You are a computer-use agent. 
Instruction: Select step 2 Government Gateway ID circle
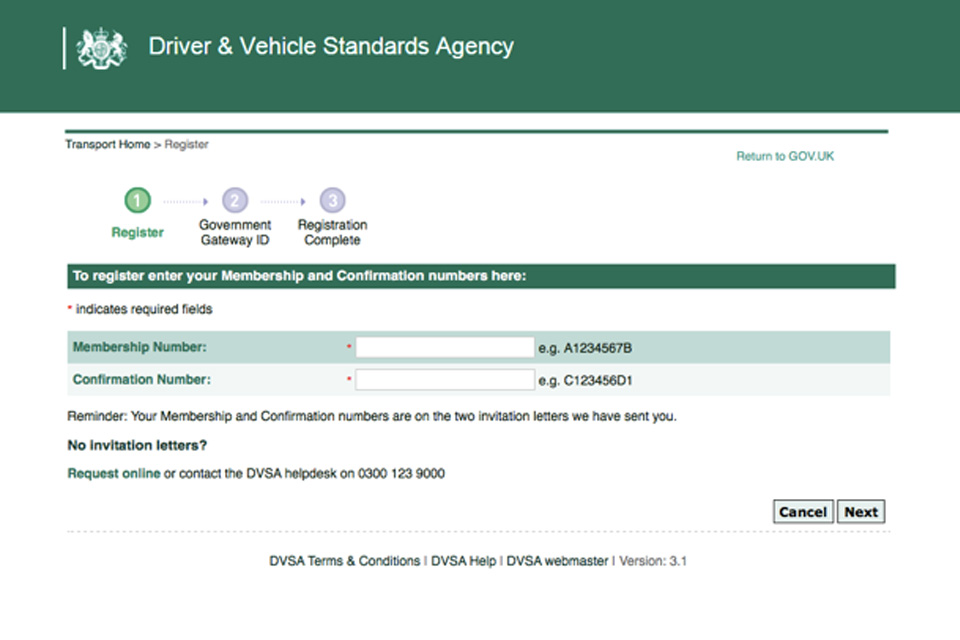pyautogui.click(x=234, y=200)
